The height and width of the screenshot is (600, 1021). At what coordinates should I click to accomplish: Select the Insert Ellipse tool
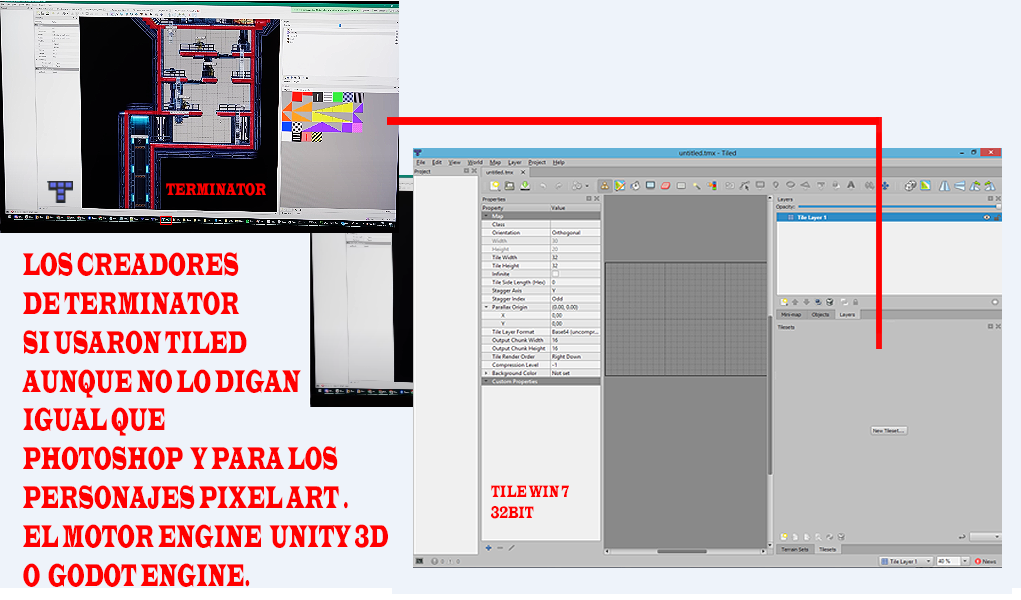click(790, 185)
